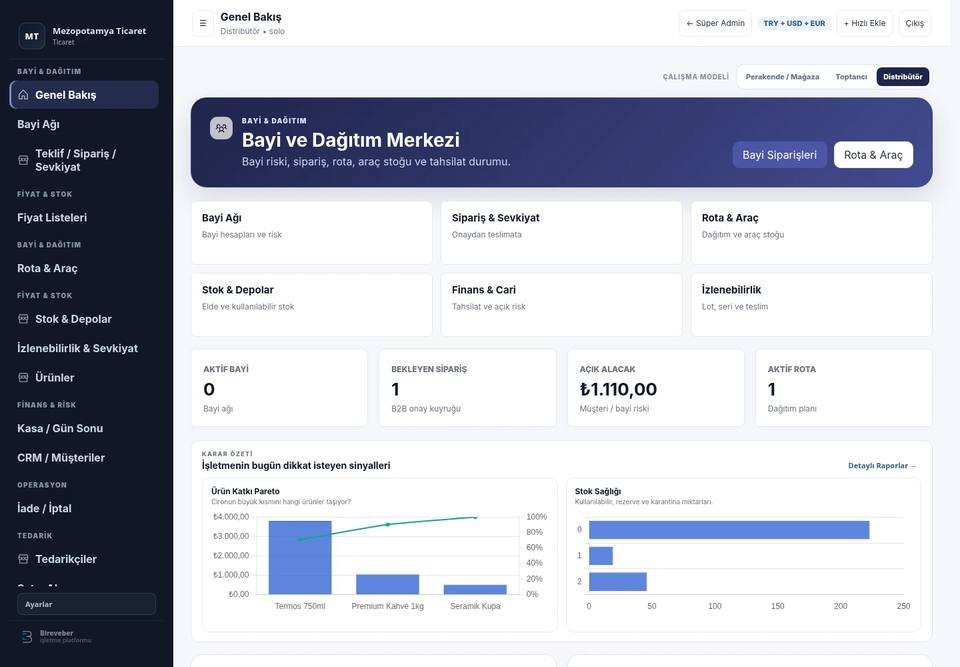
Task: Click the TRY + USD + EUR currency badge
Action: pos(794,23)
